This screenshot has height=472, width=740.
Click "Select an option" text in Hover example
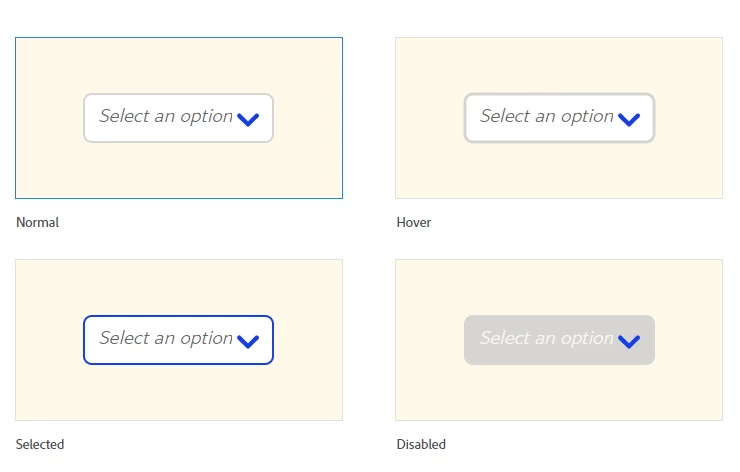pyautogui.click(x=546, y=117)
